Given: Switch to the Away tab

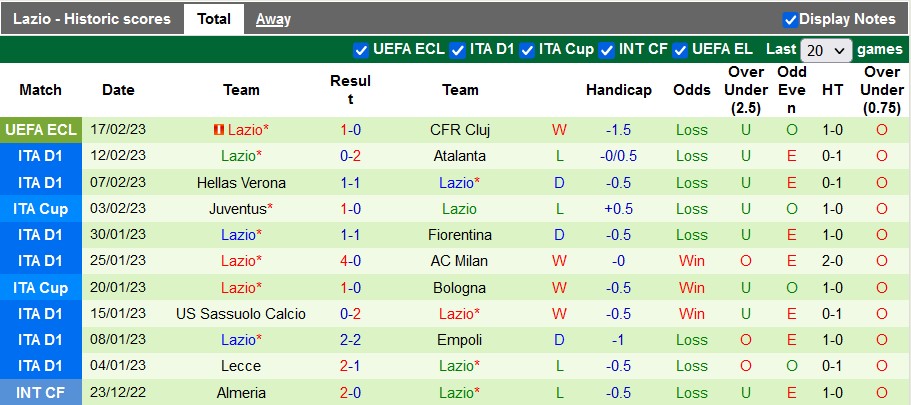Looking at the screenshot, I should point(273,19).
